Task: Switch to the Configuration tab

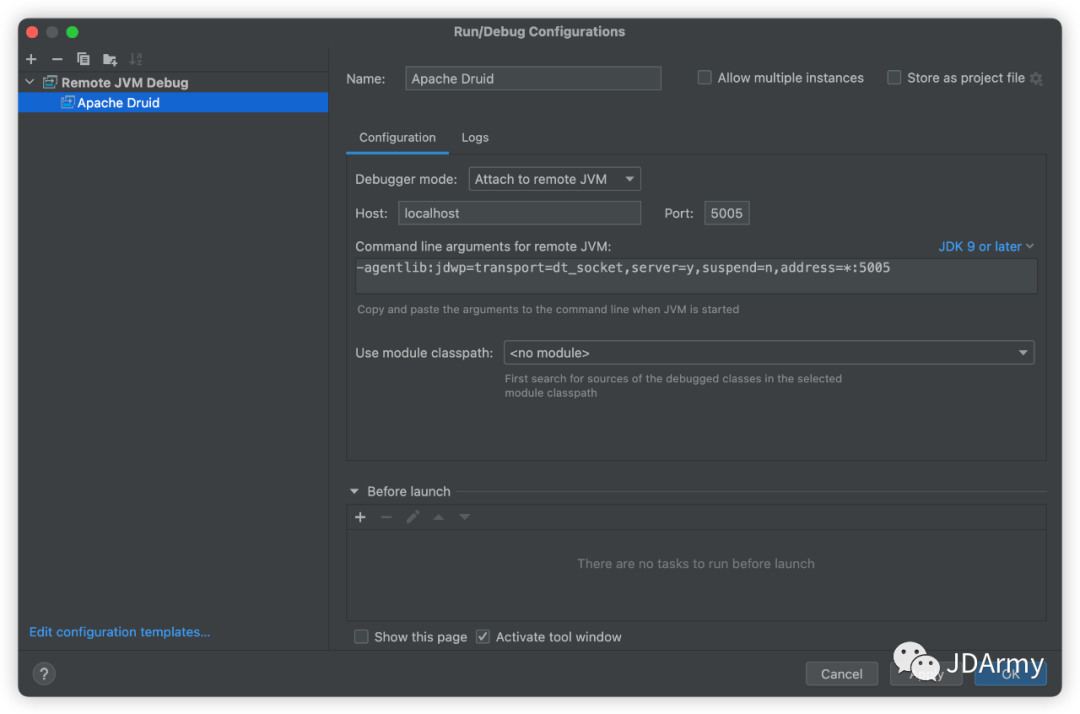Action: (x=397, y=138)
